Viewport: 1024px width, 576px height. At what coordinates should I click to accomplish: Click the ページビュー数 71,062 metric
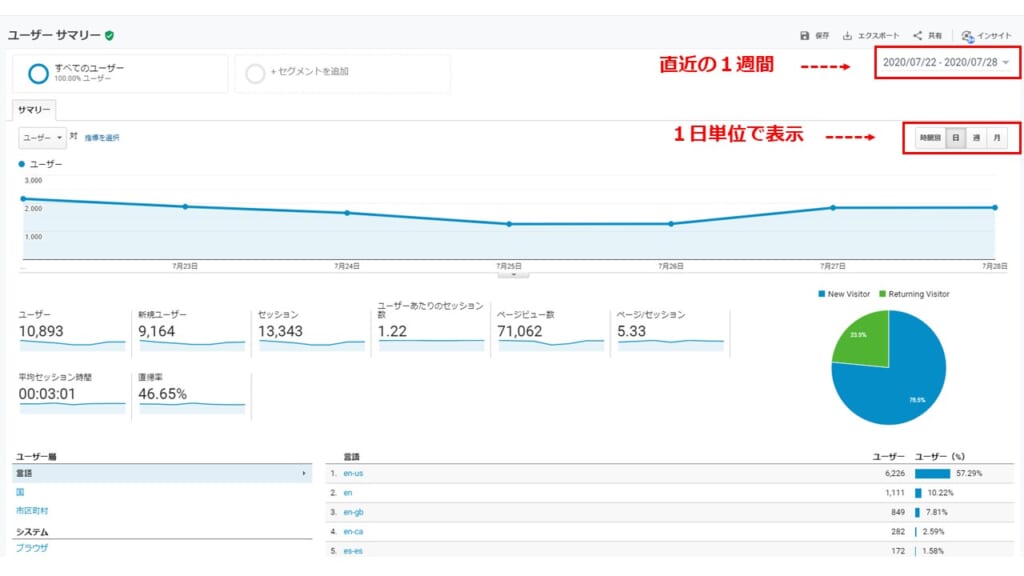point(551,330)
